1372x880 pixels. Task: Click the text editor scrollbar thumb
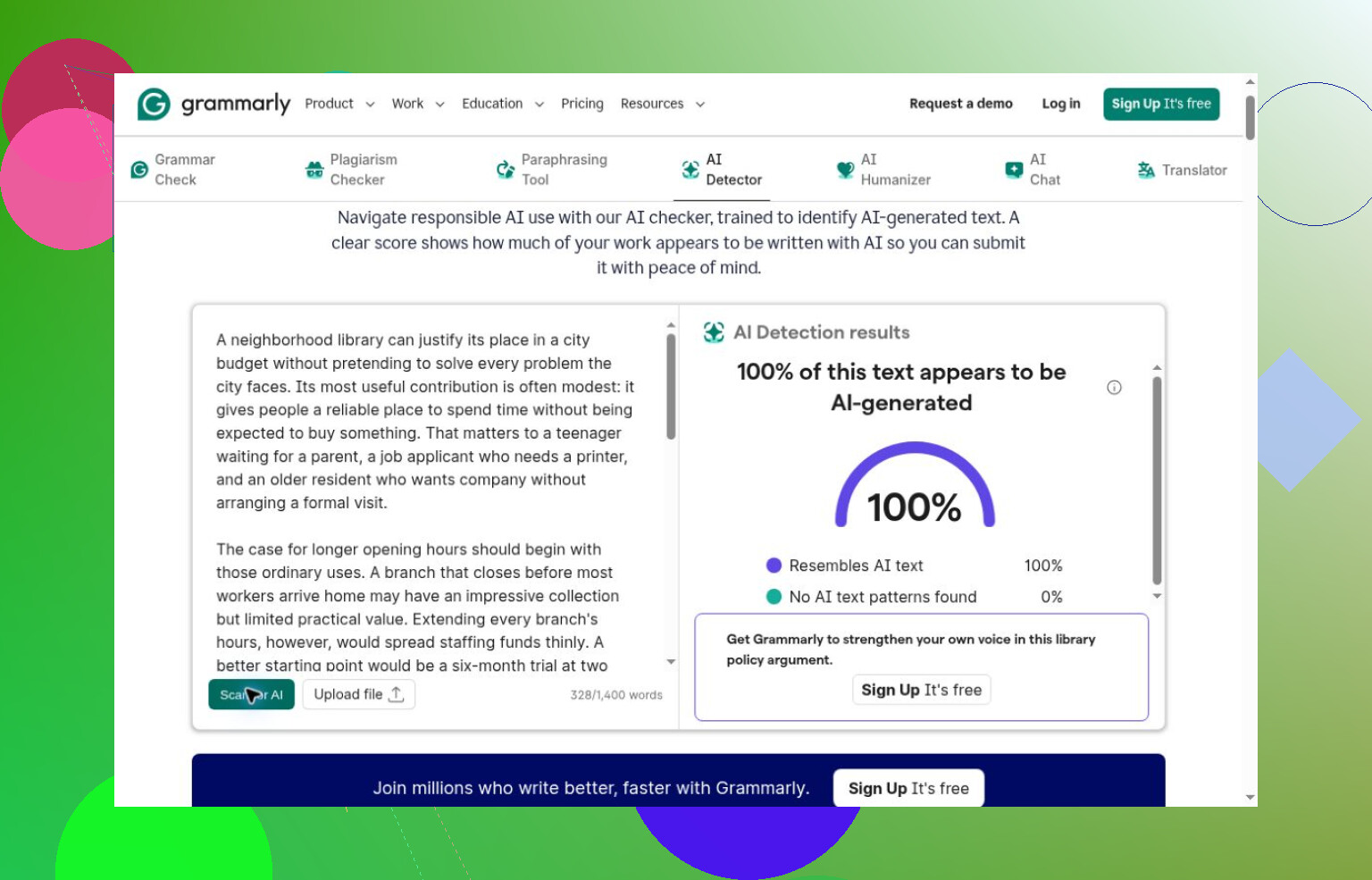[671, 386]
